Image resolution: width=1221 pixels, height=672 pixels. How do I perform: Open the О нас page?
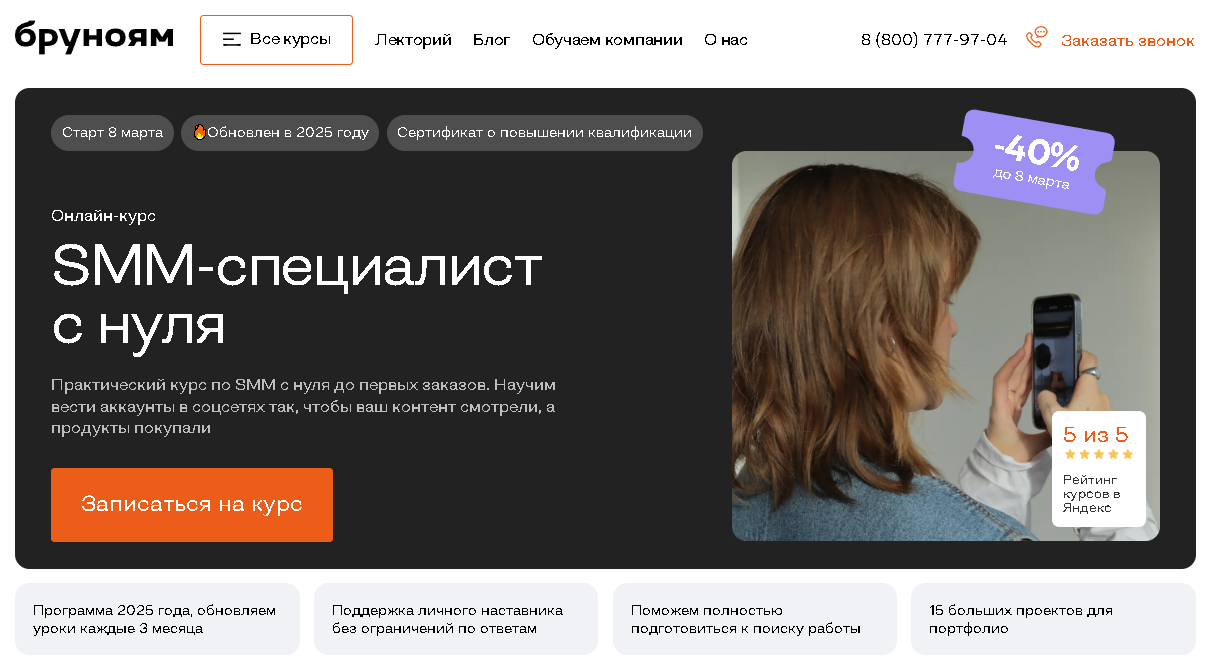pos(726,40)
